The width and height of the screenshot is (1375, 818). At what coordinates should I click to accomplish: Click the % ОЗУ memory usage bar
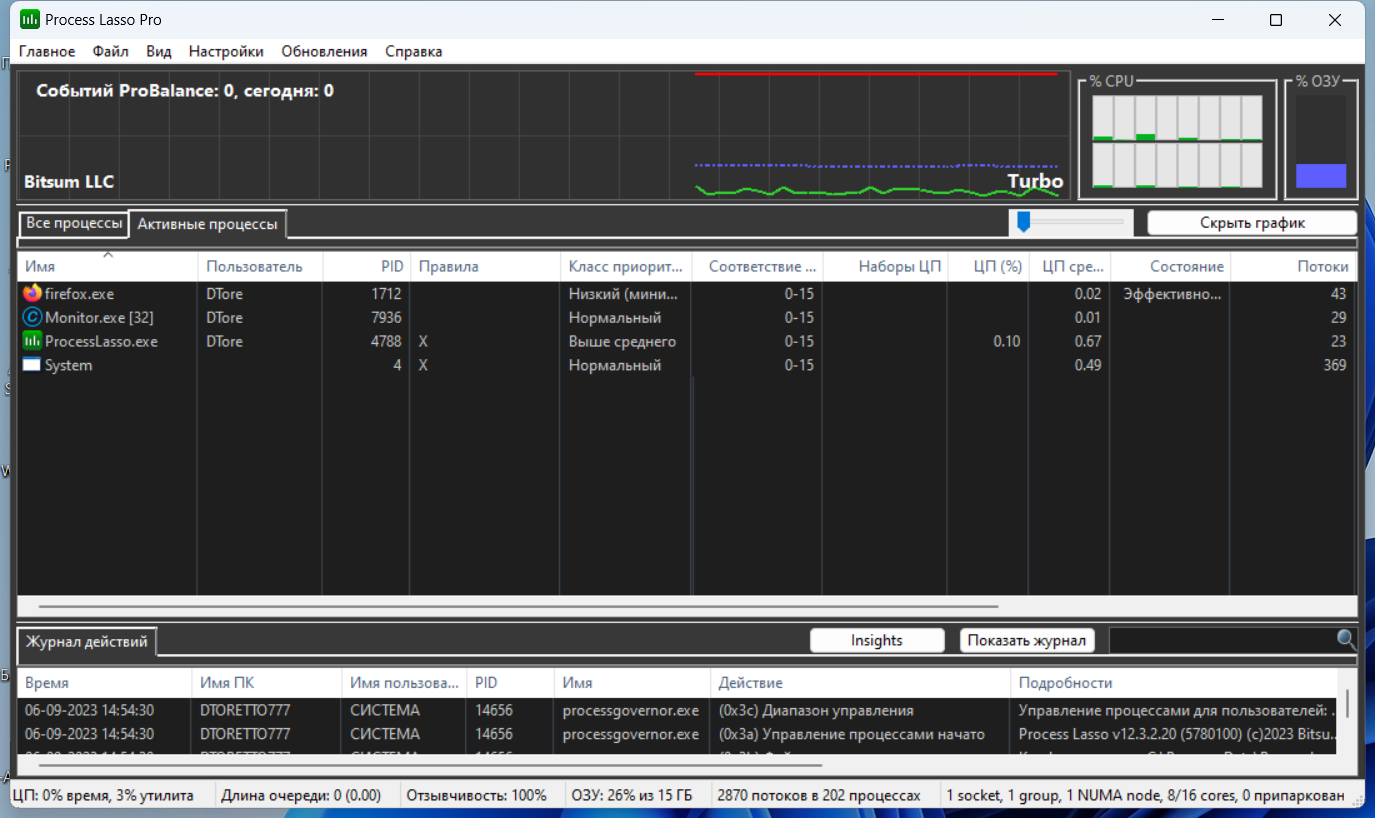pyautogui.click(x=1321, y=141)
